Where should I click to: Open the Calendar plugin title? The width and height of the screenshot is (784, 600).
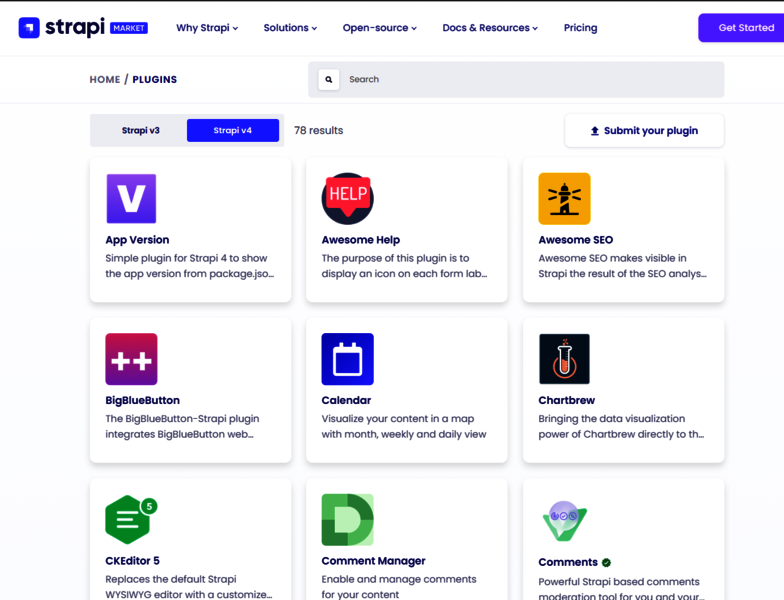pyautogui.click(x=346, y=400)
